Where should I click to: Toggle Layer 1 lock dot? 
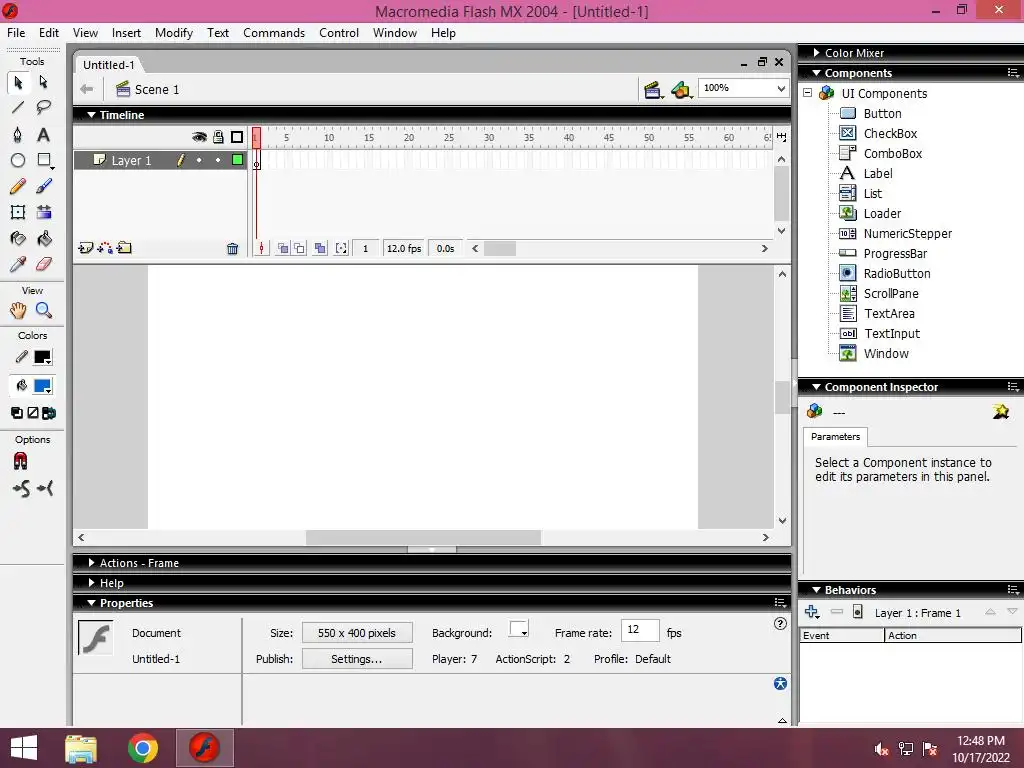[x=218, y=160]
